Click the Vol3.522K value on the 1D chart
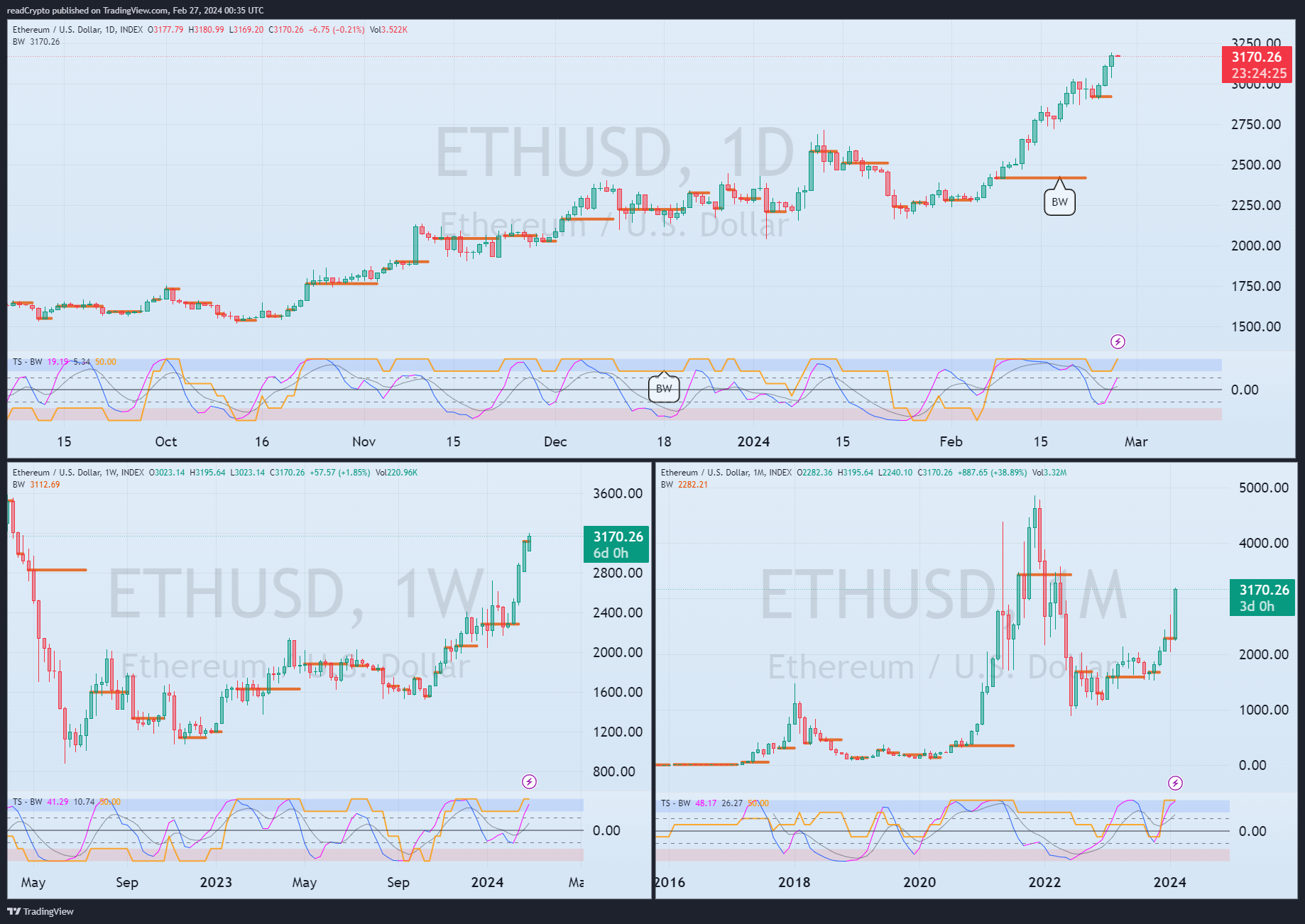1305x924 pixels. click(x=388, y=30)
